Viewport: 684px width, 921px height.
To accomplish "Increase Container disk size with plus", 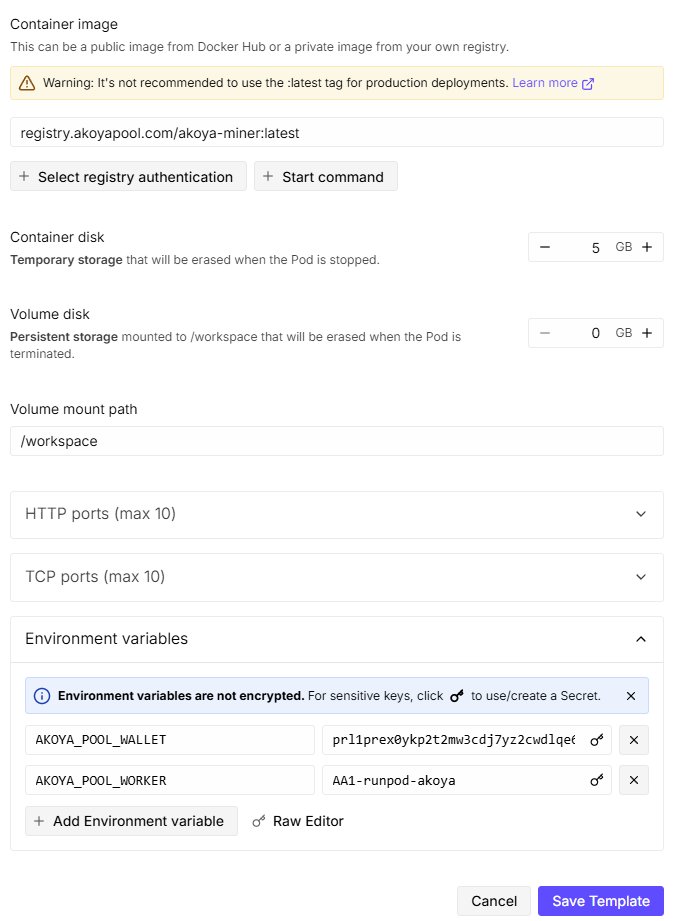I will 647,247.
